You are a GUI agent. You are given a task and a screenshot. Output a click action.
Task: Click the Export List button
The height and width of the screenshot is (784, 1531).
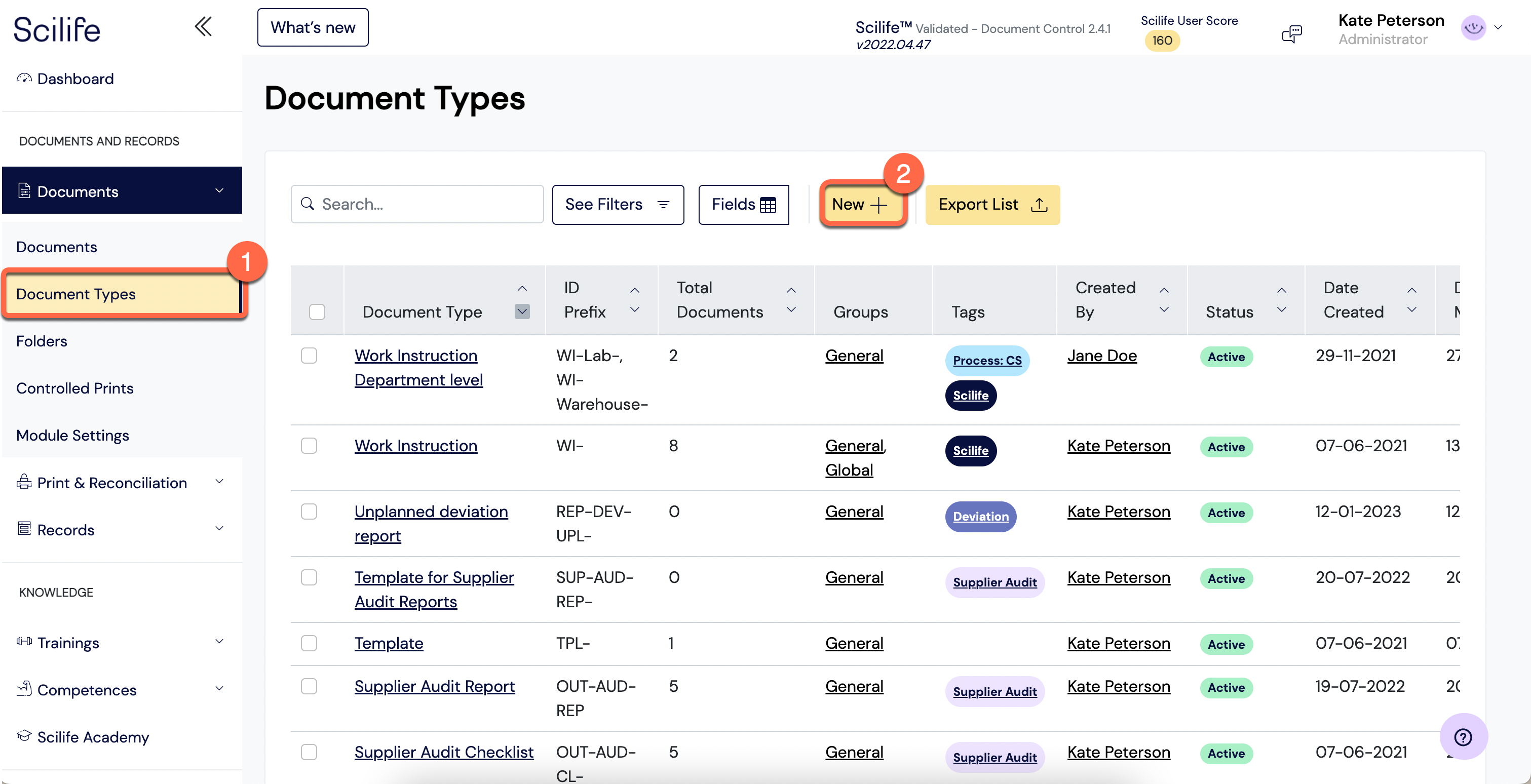pos(992,204)
